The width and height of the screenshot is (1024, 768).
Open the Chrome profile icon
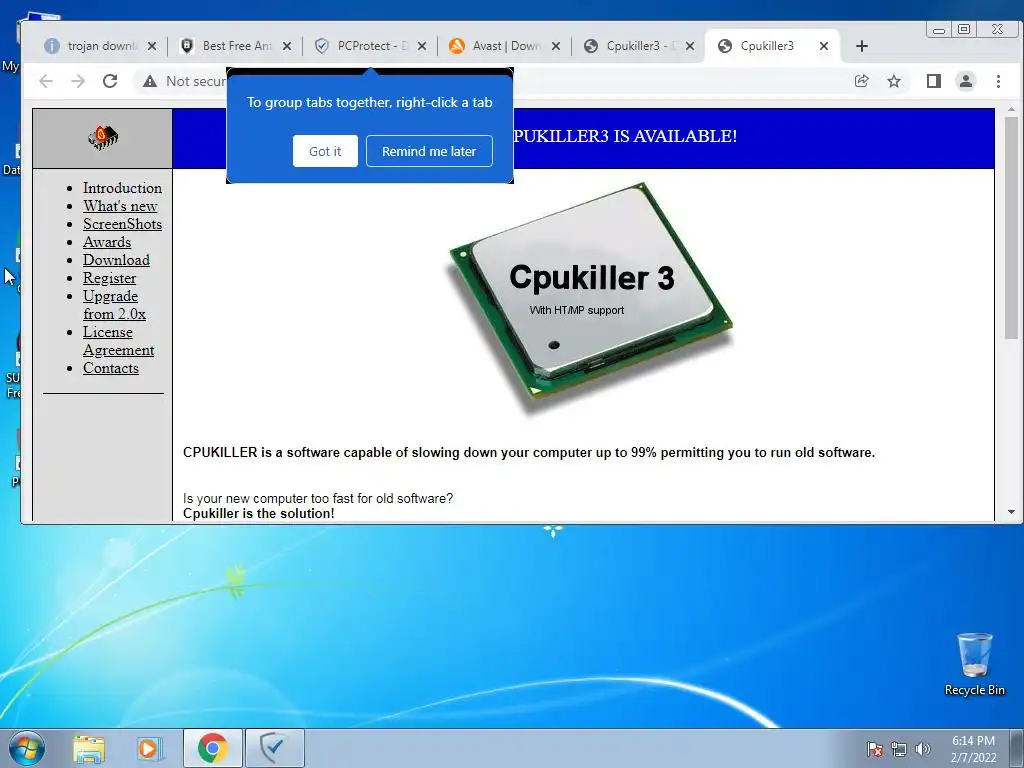click(x=966, y=81)
